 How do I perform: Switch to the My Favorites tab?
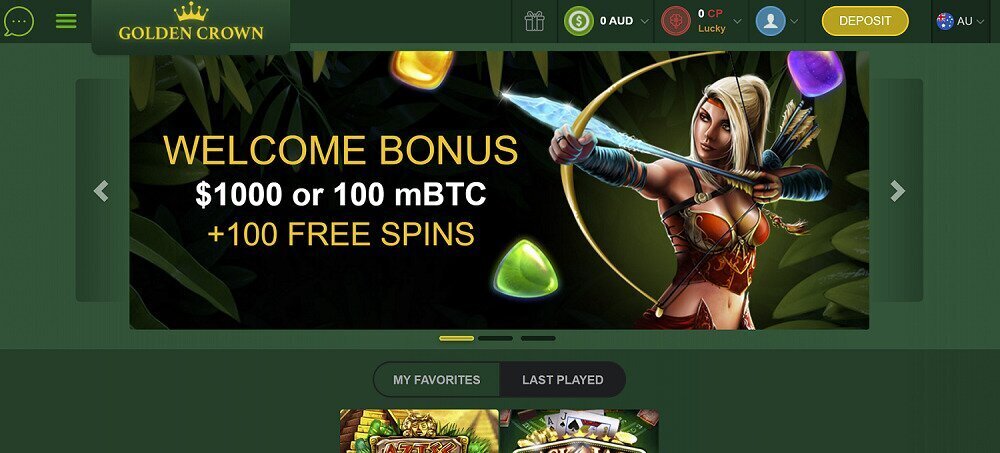tap(436, 380)
